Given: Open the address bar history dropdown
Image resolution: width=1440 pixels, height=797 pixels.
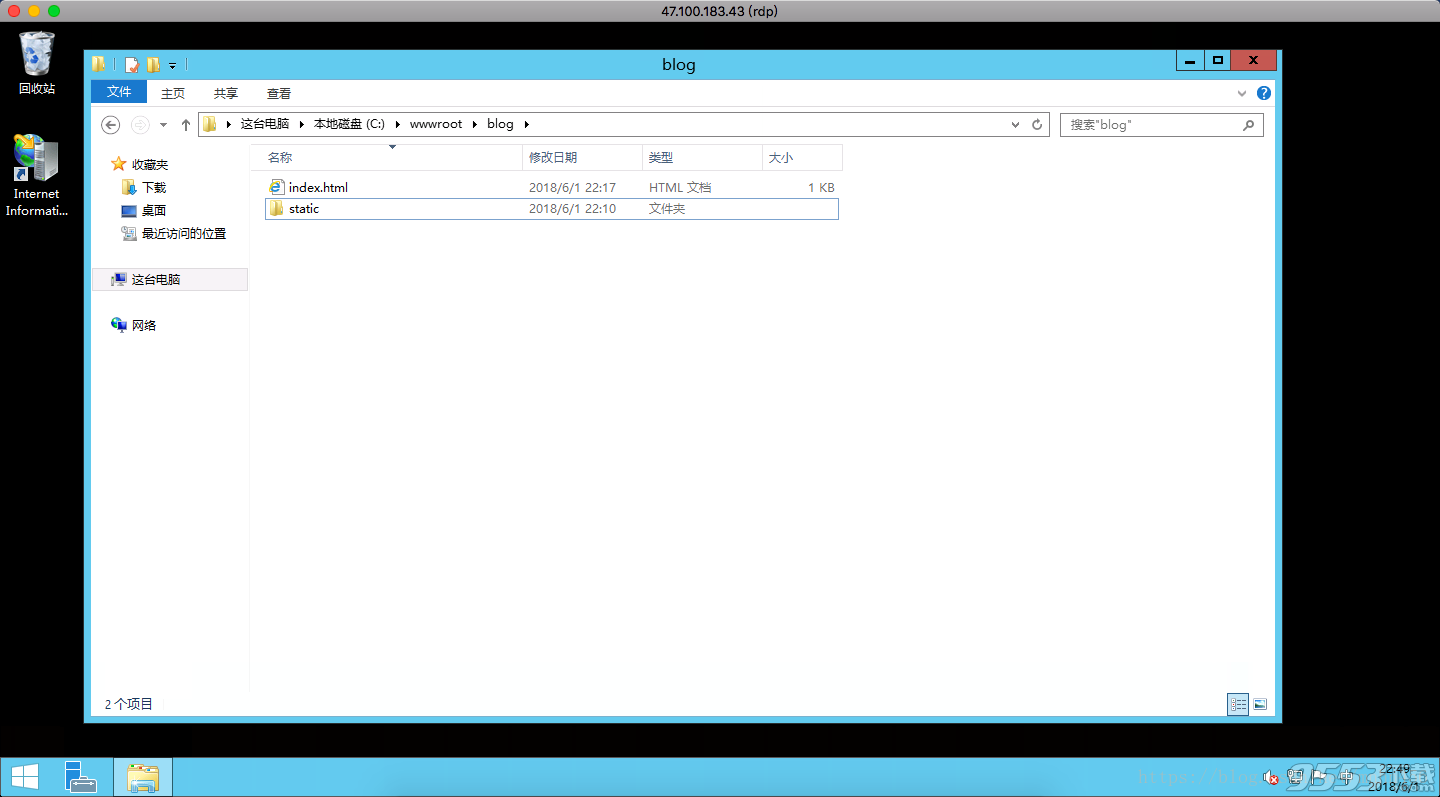Looking at the screenshot, I should click(x=1015, y=125).
